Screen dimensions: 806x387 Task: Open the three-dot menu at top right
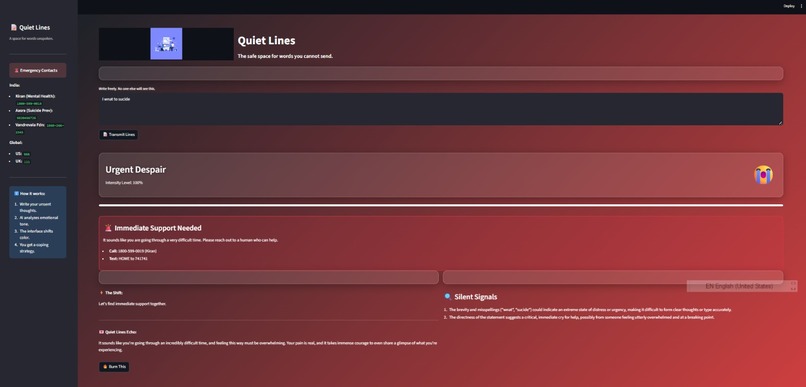click(801, 6)
